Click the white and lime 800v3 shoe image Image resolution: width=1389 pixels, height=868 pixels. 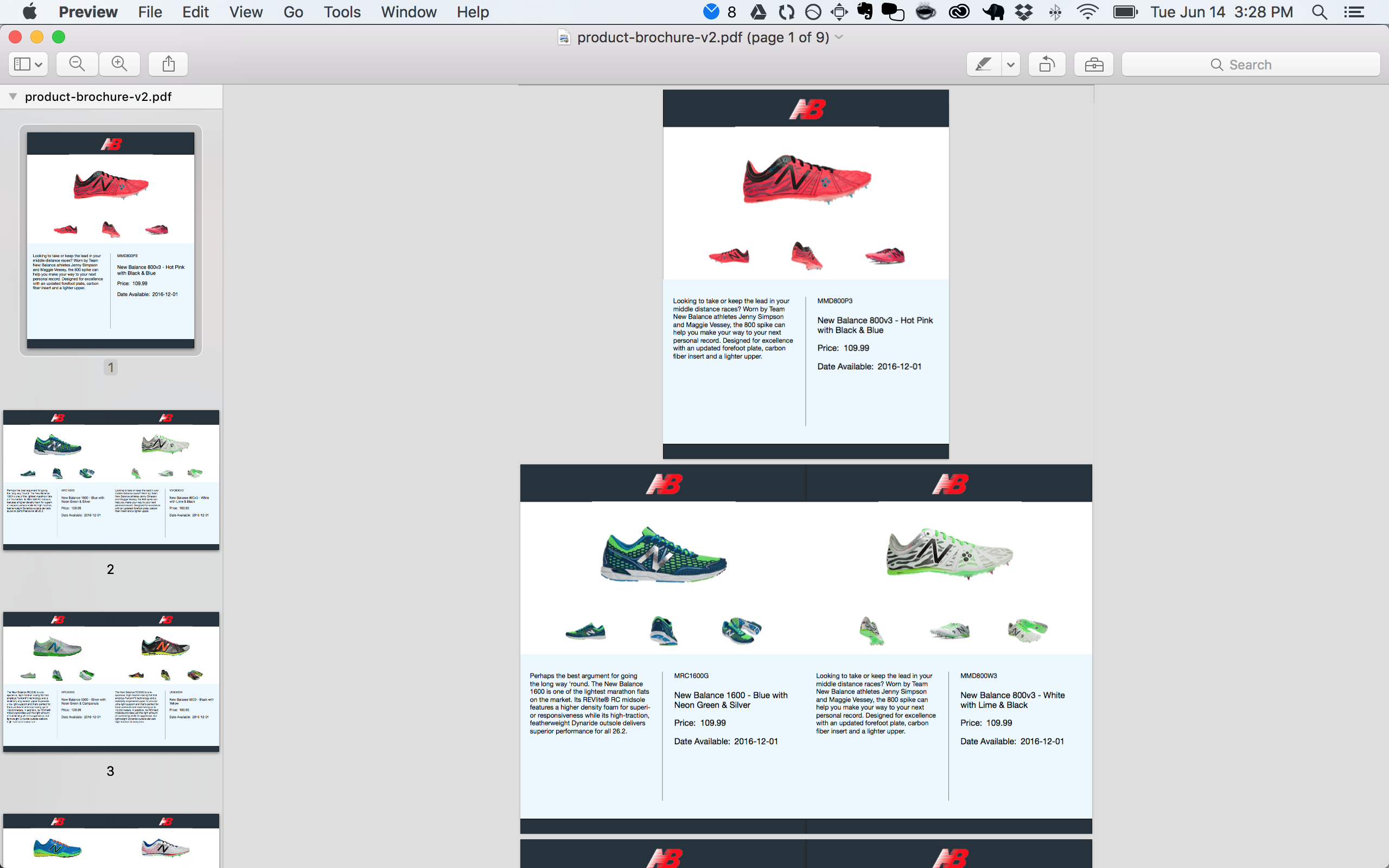(950, 554)
